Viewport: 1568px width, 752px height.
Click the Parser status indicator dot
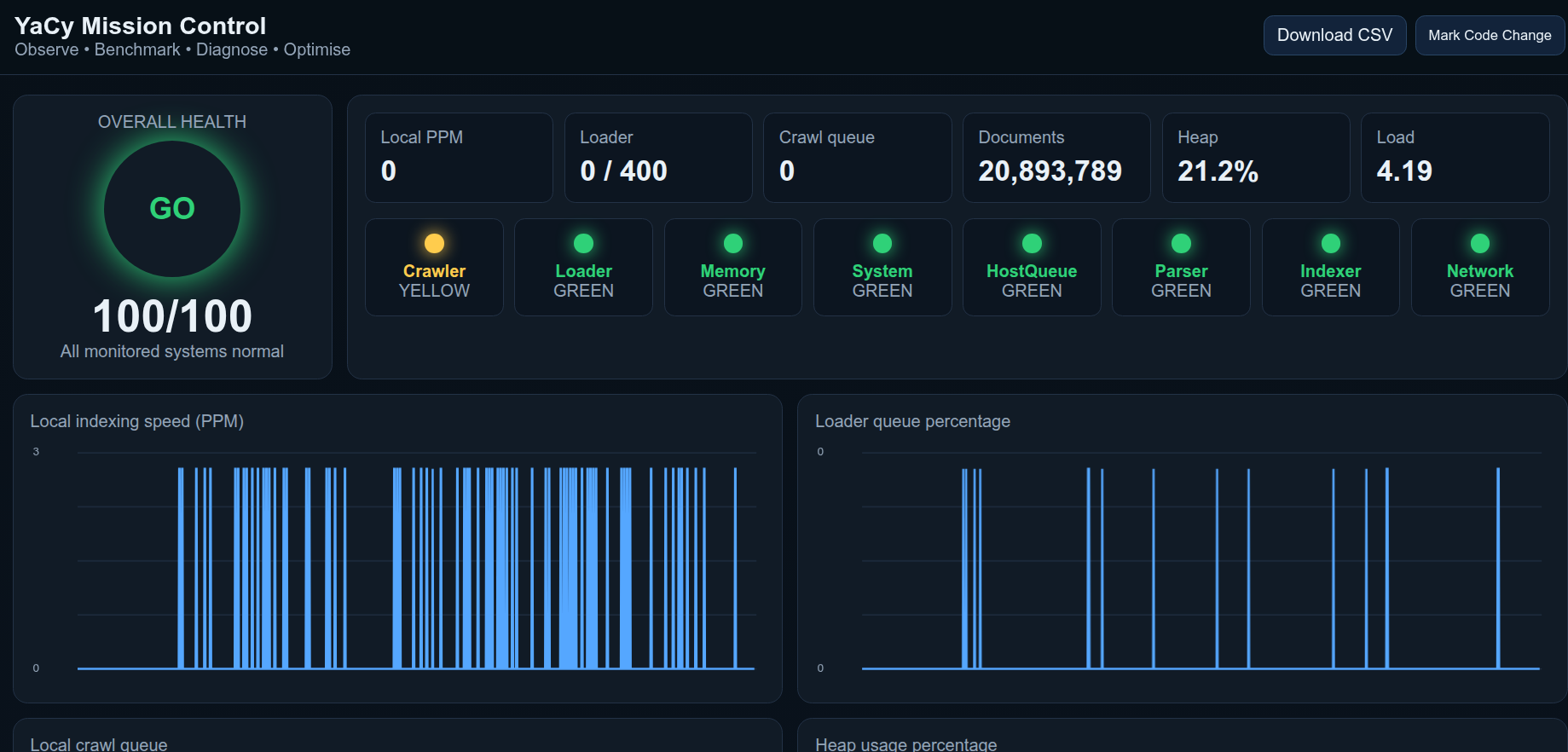pyautogui.click(x=1181, y=244)
